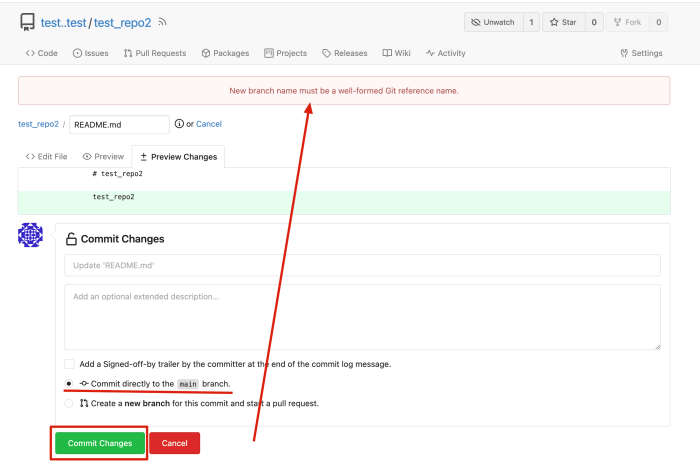Click the Git reference name error message
Screen dimensions: 700x470
pyautogui.click(x=344, y=91)
